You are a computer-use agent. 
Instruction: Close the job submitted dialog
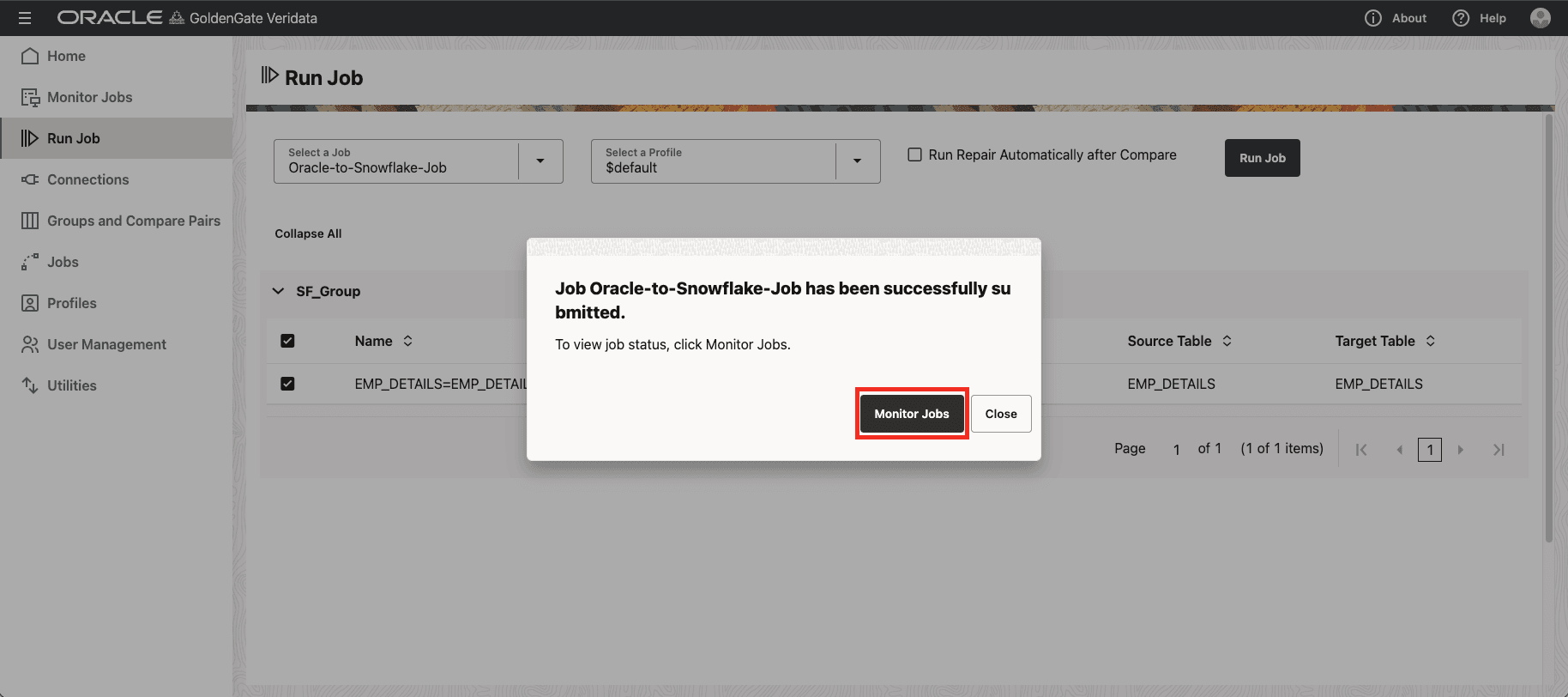[1001, 414]
